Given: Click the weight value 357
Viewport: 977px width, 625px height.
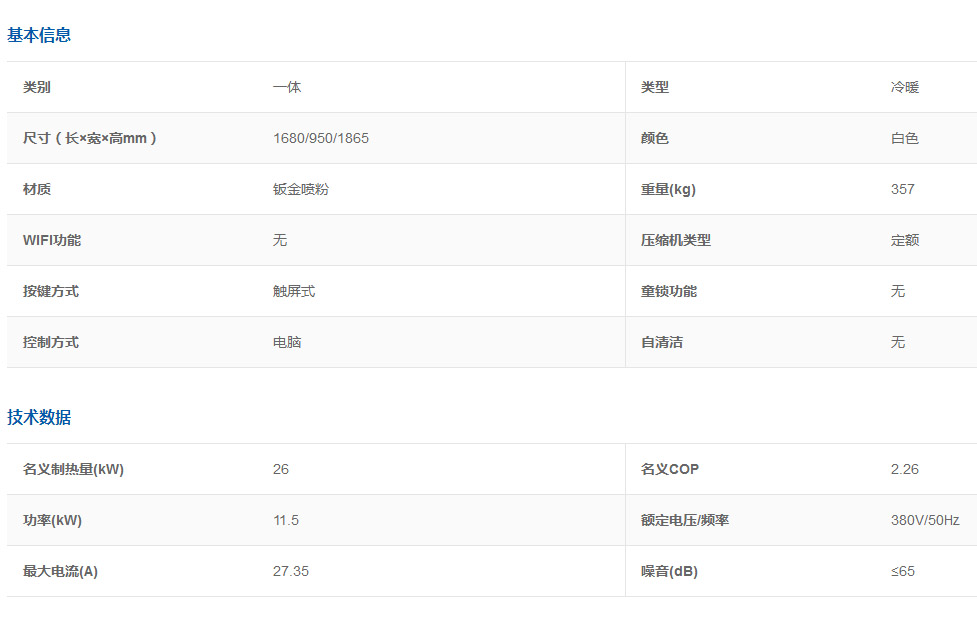Looking at the screenshot, I should pyautogui.click(x=902, y=189).
